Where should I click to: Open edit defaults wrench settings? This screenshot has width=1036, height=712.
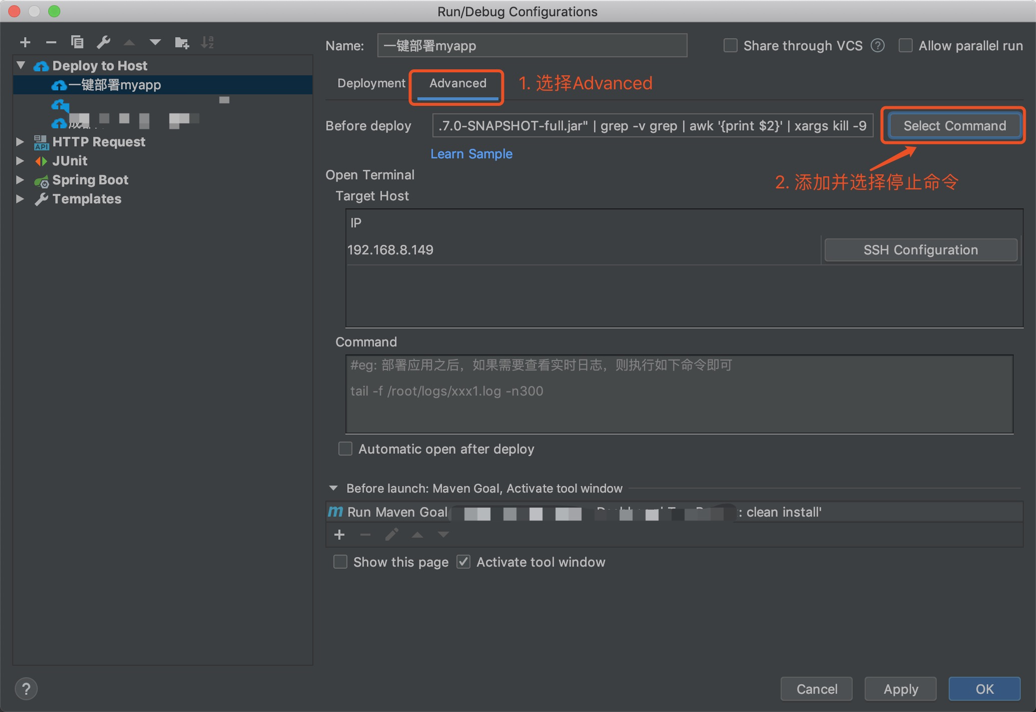[103, 42]
